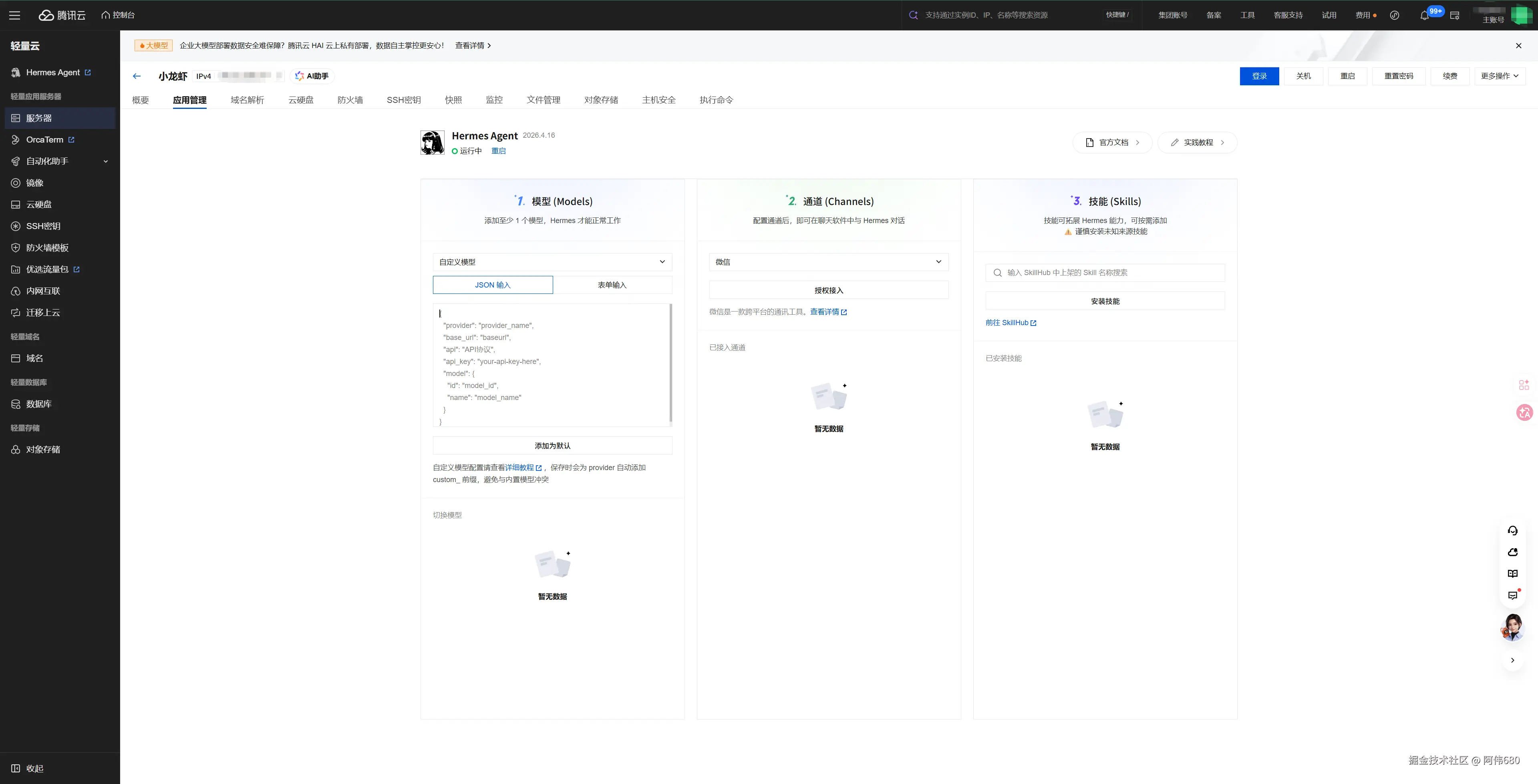Open the AI助手 assistant
1538x784 pixels.
(x=312, y=76)
